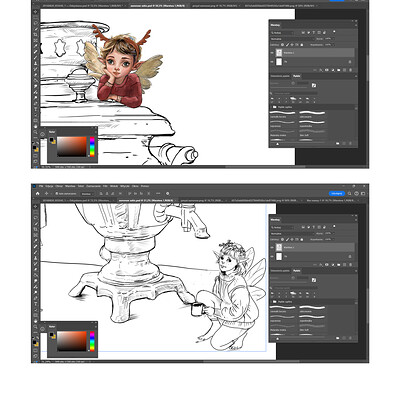Open the Filtr menu
This screenshot has width=400, height=400.
point(105,186)
